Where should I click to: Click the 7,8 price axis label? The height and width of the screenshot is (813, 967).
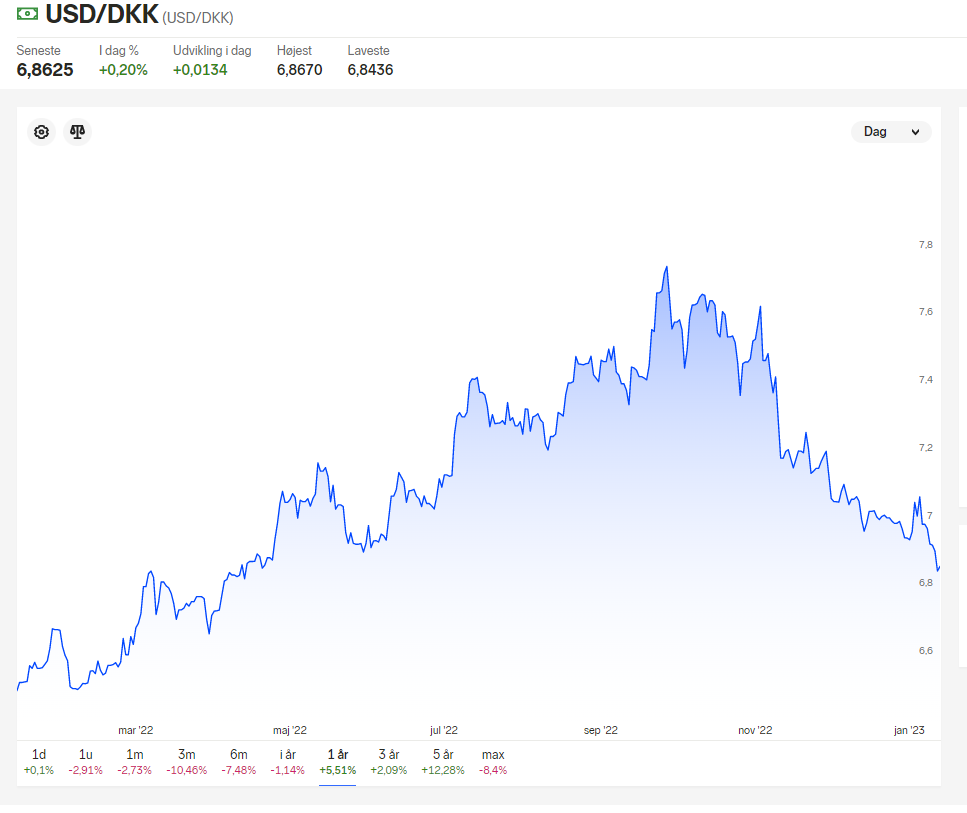pyautogui.click(x=926, y=245)
